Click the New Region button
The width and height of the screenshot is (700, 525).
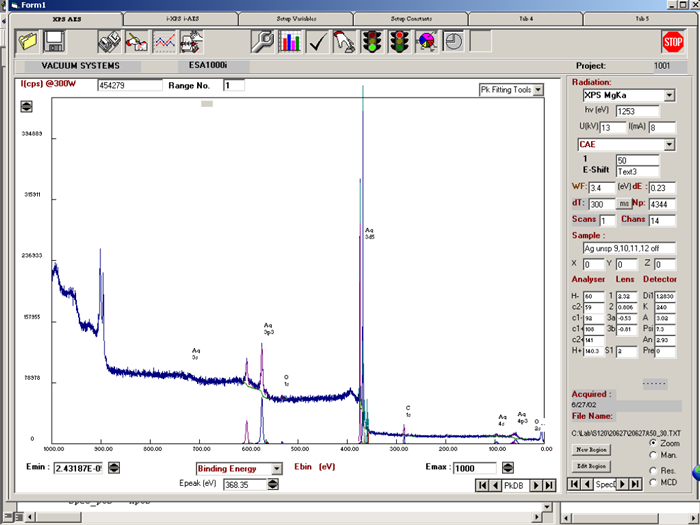coord(592,450)
